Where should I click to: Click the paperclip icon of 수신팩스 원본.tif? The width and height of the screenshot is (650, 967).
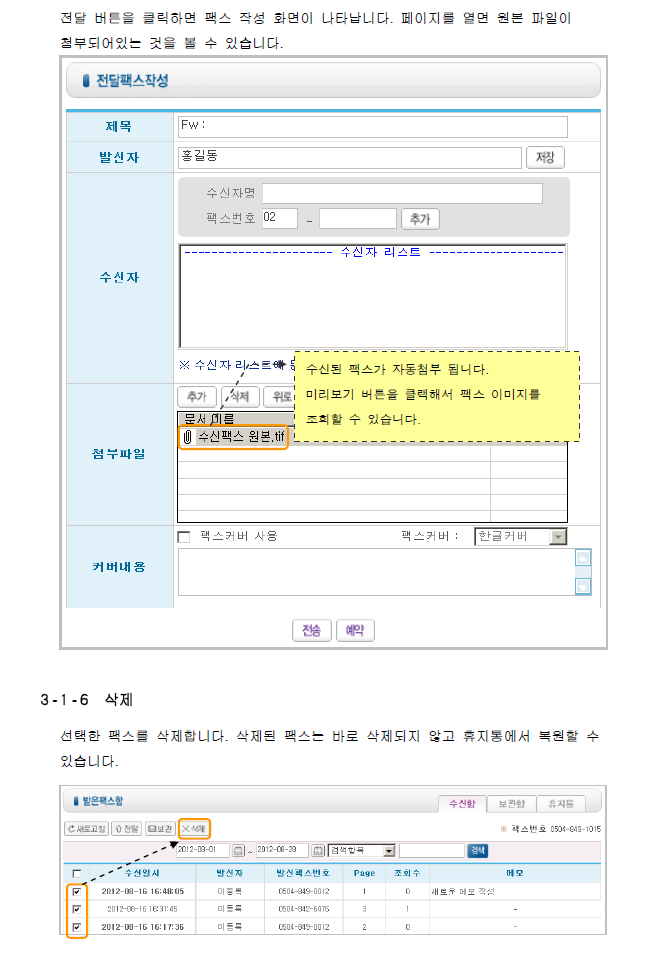188,437
